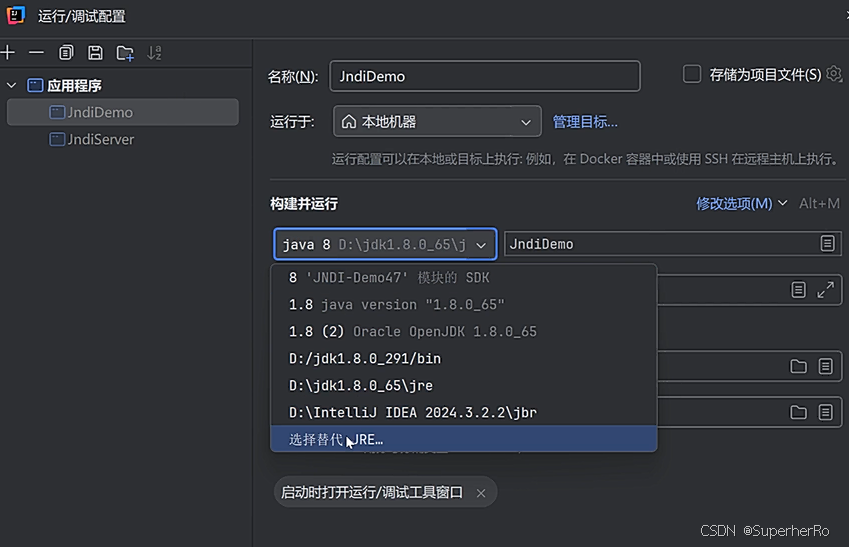The height and width of the screenshot is (547, 849).
Task: Choose D:\jdk1.8.0_65\jre option
Action: pyautogui.click(x=463, y=386)
